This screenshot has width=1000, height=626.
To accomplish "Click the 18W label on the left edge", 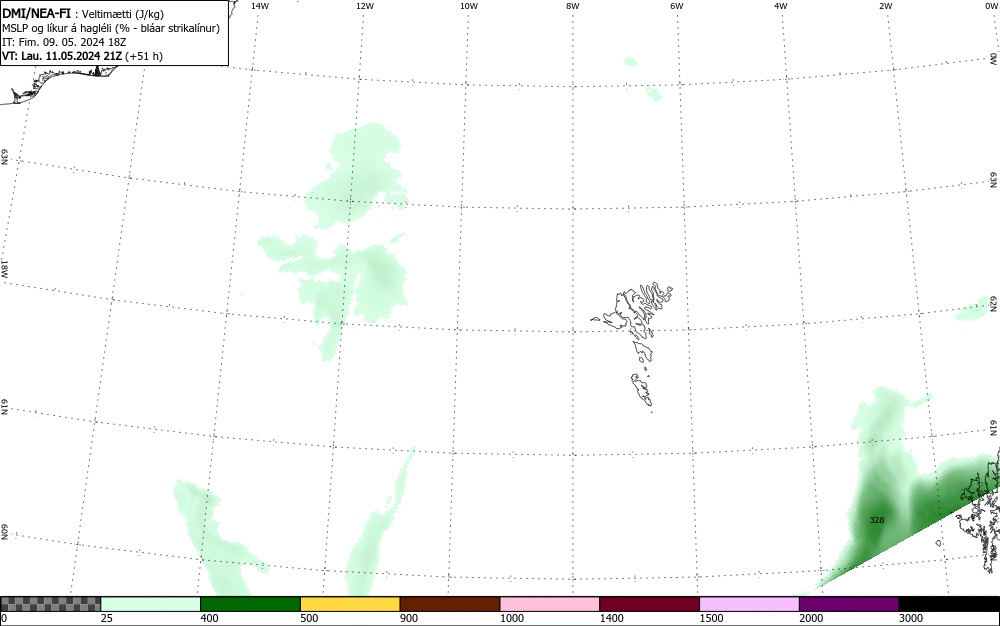I will [x=4, y=268].
